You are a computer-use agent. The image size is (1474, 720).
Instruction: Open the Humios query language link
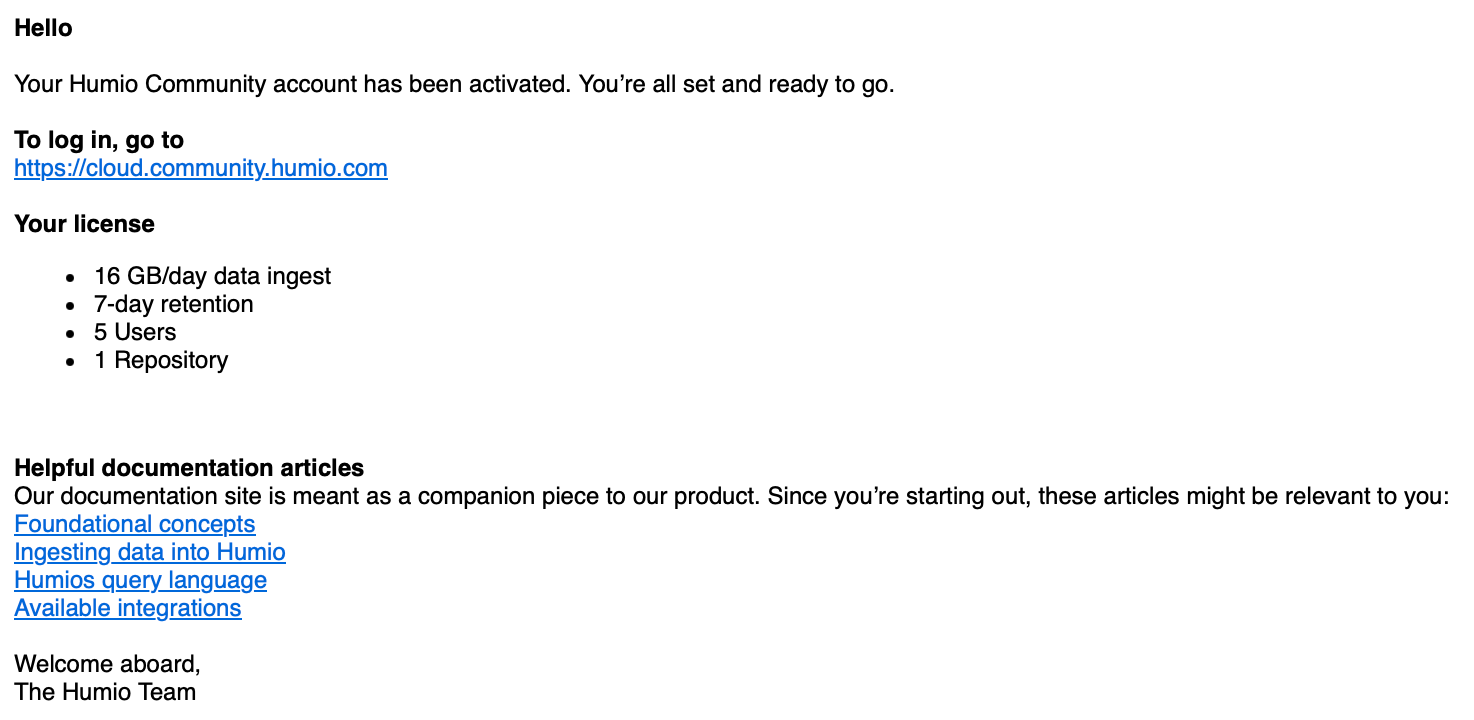[140, 580]
